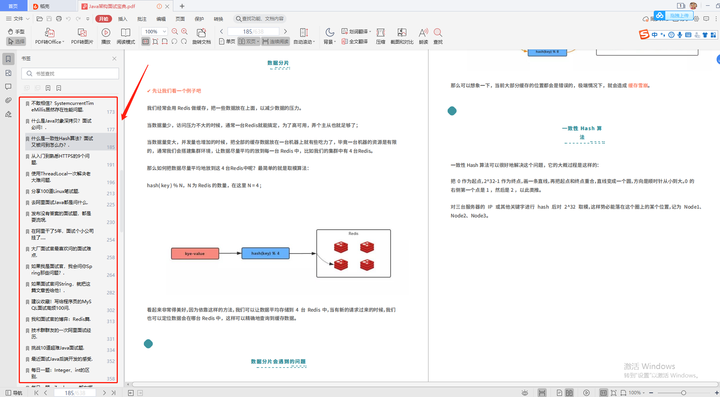Click the read aloud (朗读) icon

click(423, 36)
